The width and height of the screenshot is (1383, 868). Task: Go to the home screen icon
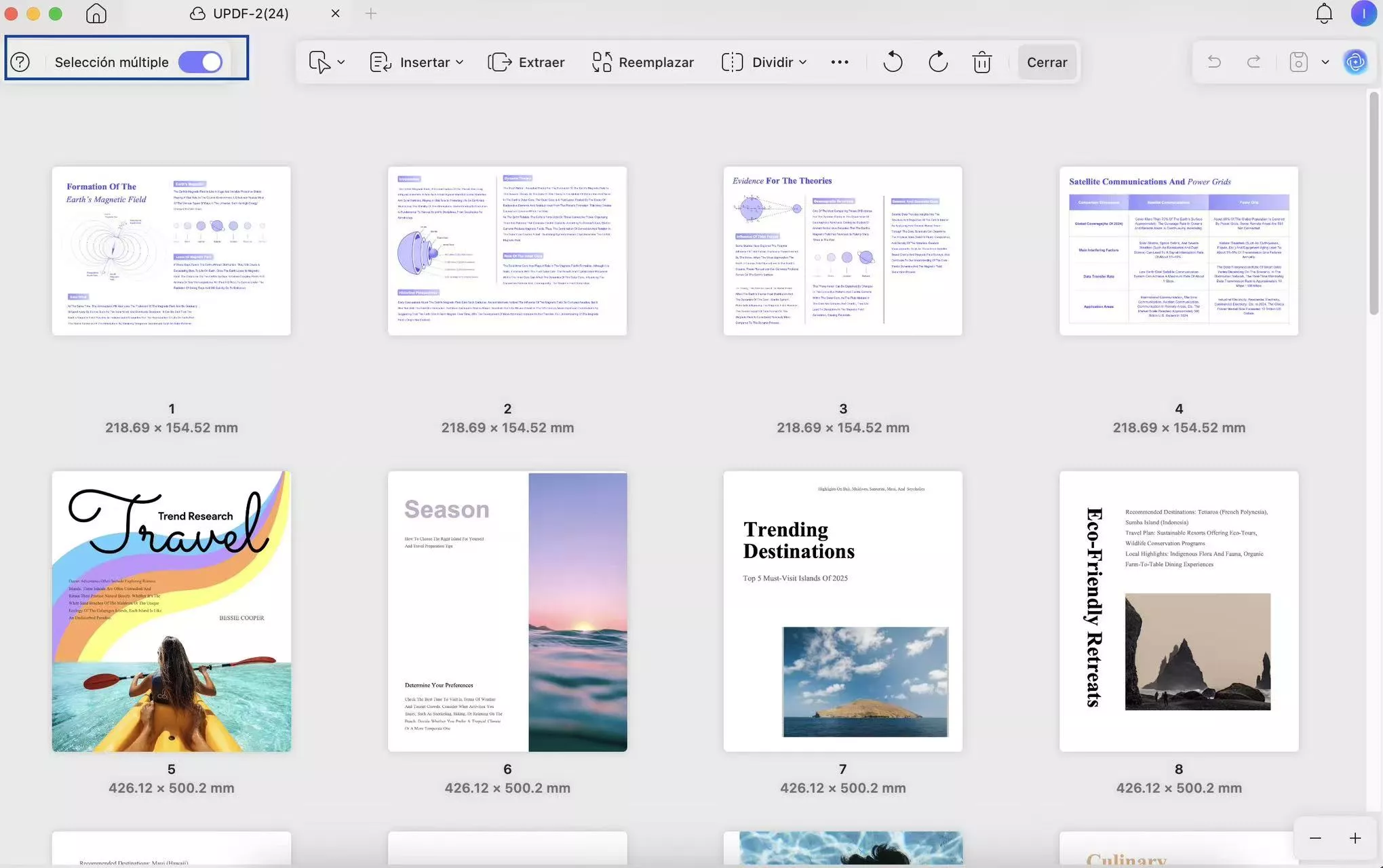click(x=96, y=14)
